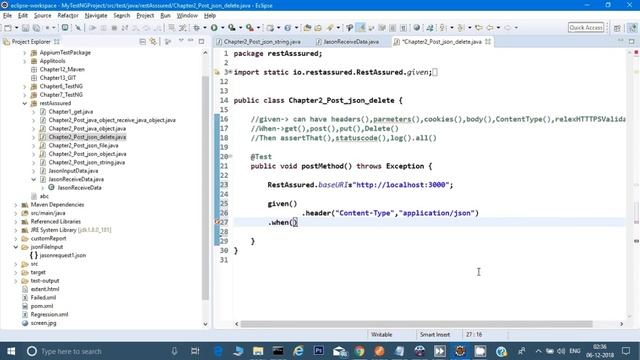Toggle Link with Editor in Project Explorer
Screen dimensions: 640x360
point(153,42)
